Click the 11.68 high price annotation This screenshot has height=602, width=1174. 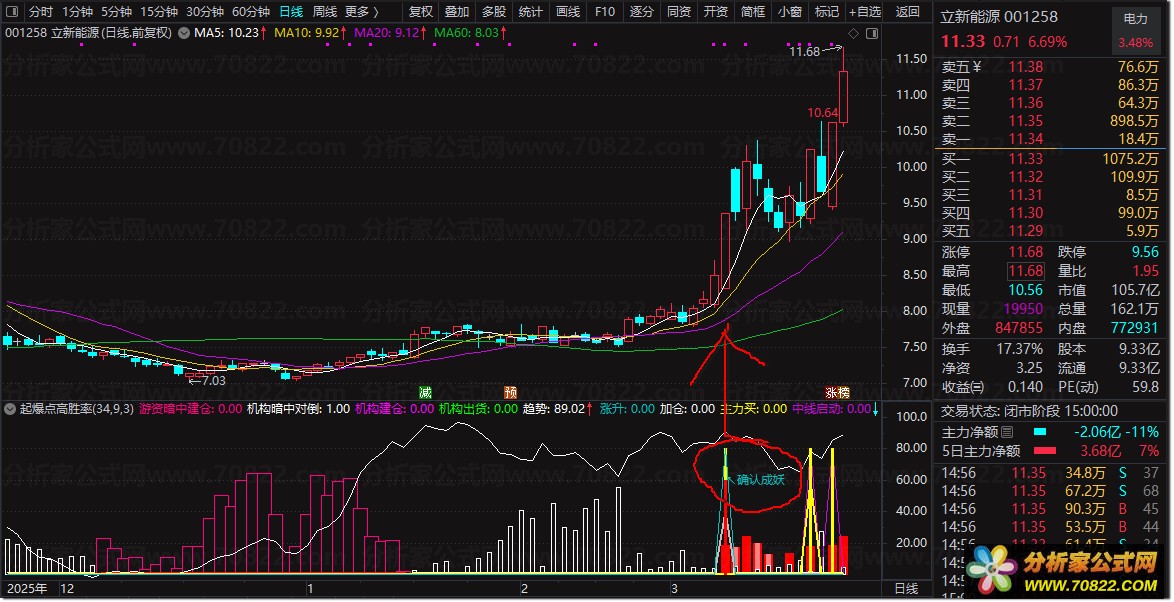805,52
